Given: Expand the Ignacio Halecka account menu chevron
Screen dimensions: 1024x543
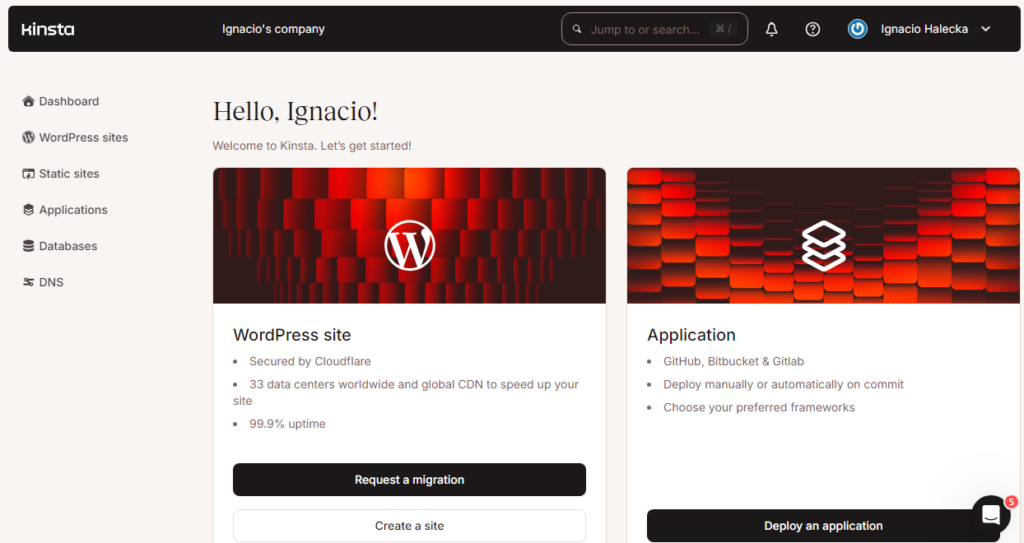Looking at the screenshot, I should 986,29.
